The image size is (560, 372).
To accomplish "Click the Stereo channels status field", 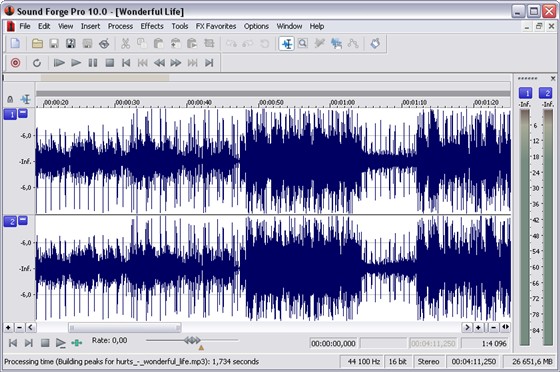I will pos(428,362).
